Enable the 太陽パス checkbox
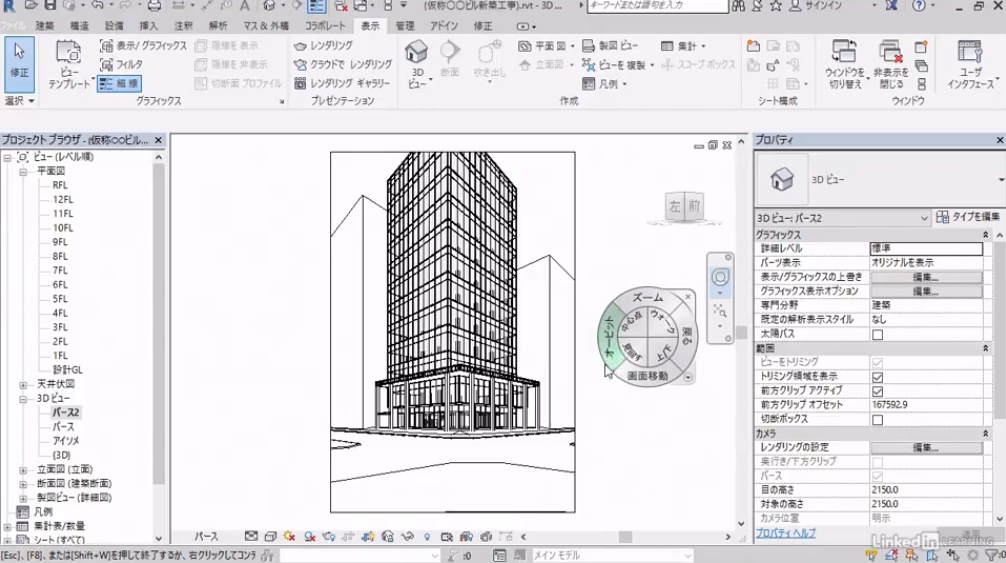The height and width of the screenshot is (563, 1006). pyautogui.click(x=877, y=334)
